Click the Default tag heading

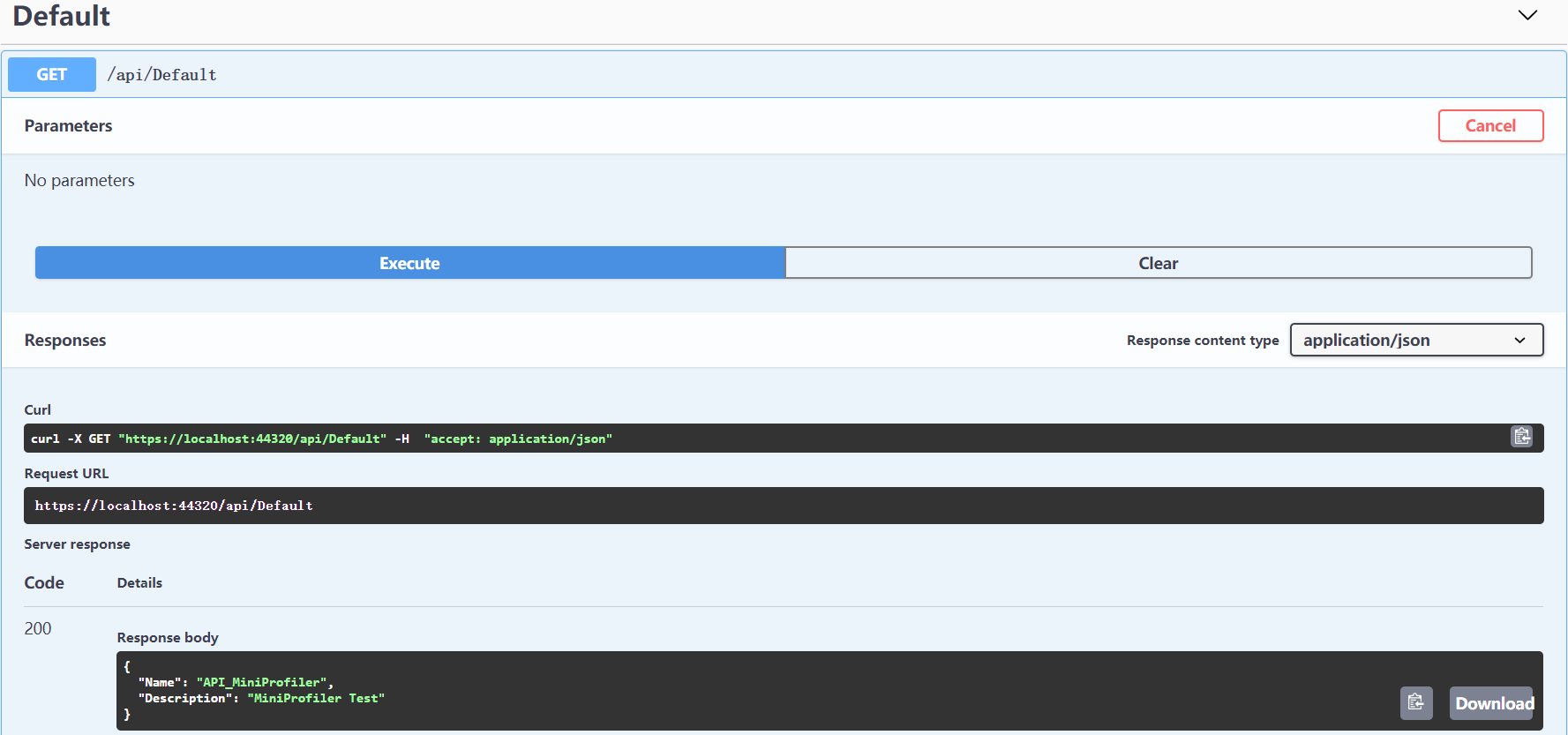point(62,16)
